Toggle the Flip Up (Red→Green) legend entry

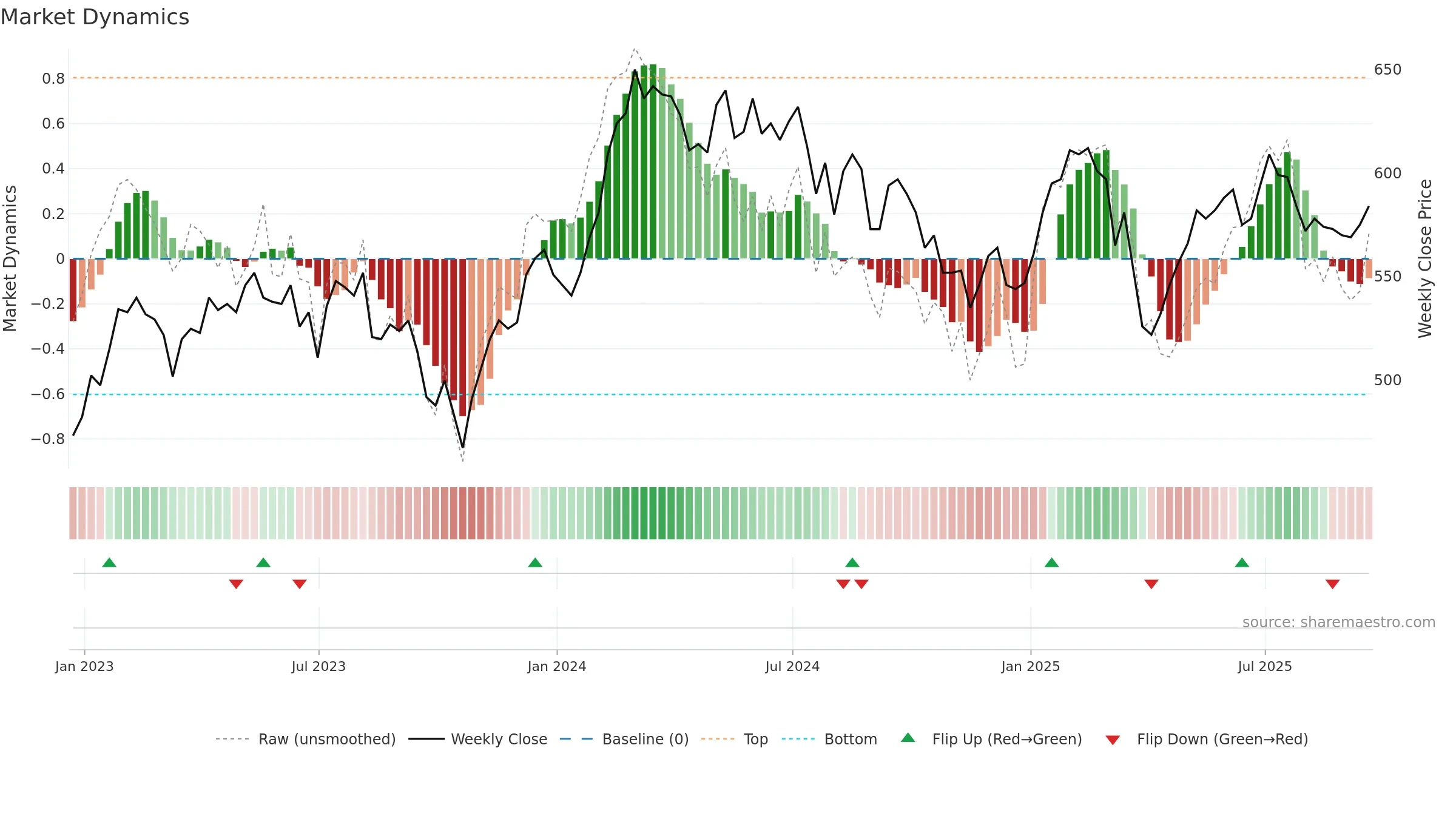coord(991,739)
